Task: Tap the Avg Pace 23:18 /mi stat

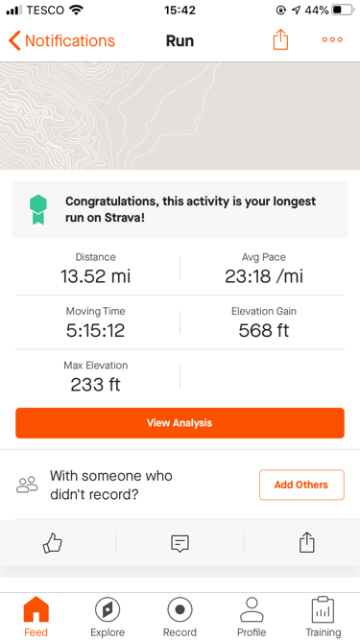Action: coord(264,269)
